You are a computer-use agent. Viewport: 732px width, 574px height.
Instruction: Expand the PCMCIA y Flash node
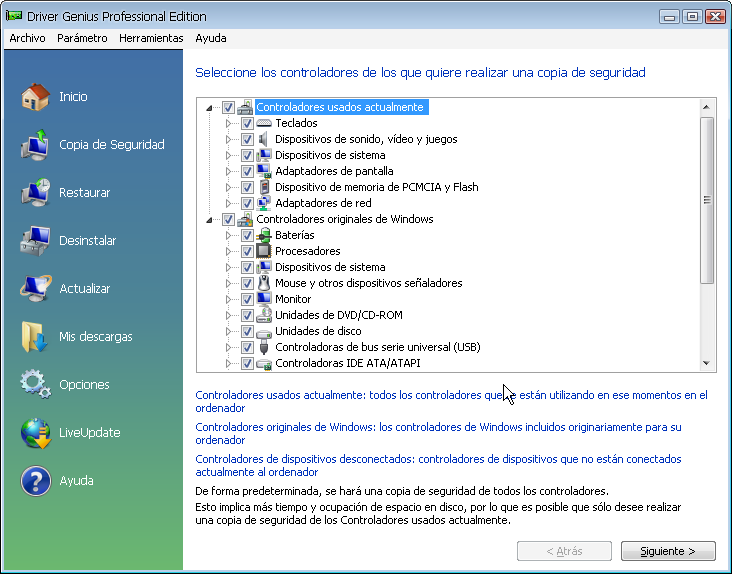[x=228, y=187]
